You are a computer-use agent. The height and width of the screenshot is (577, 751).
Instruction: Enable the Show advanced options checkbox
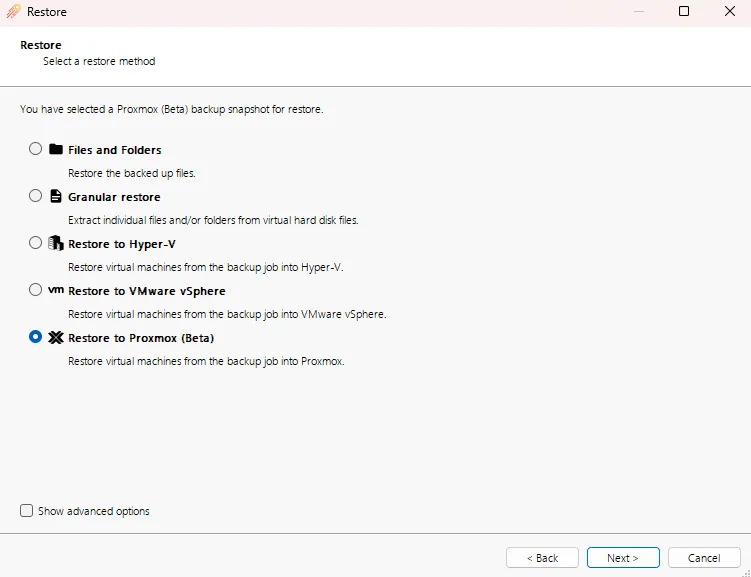coord(26,510)
